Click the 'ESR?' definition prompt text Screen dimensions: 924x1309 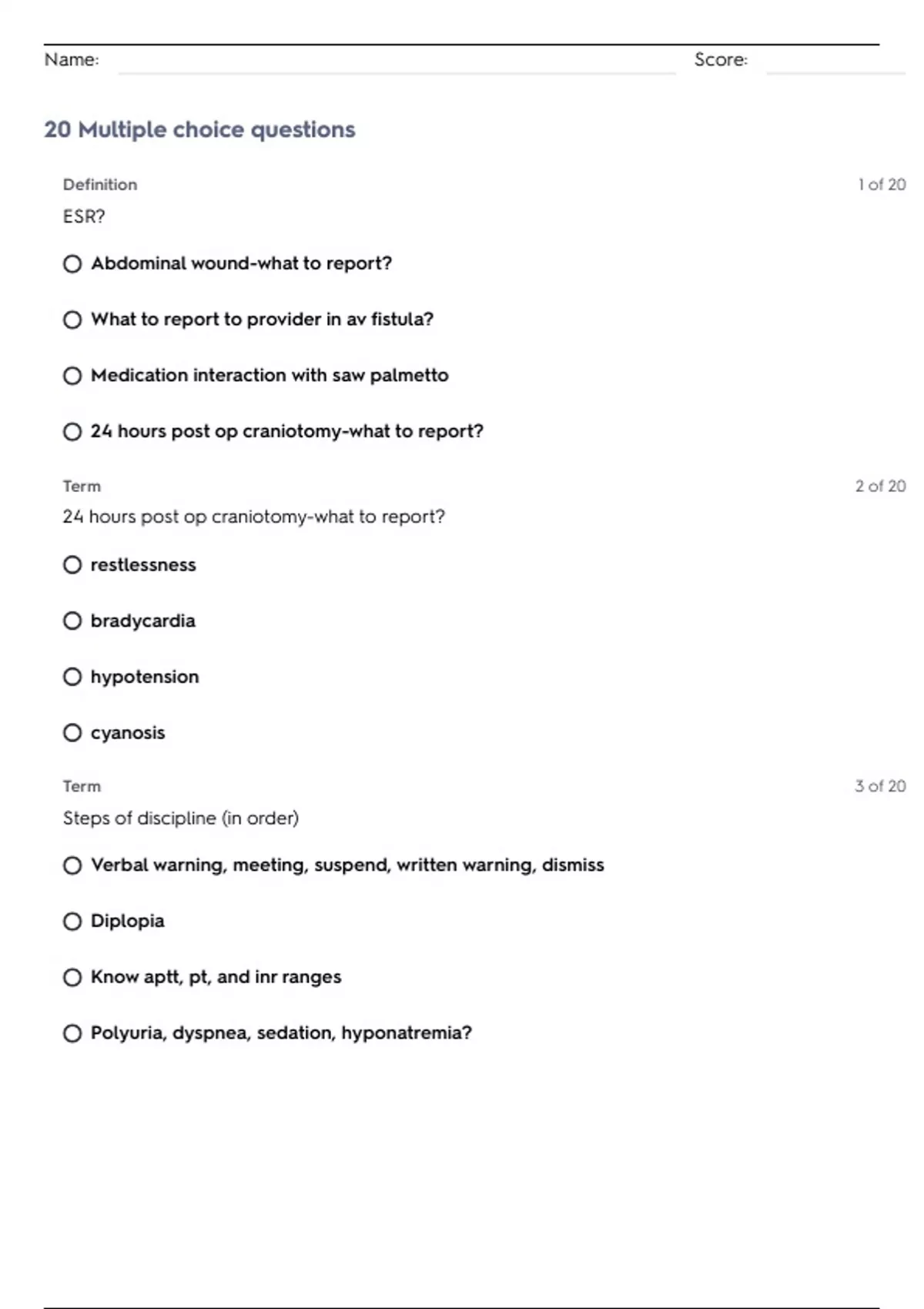coord(84,216)
